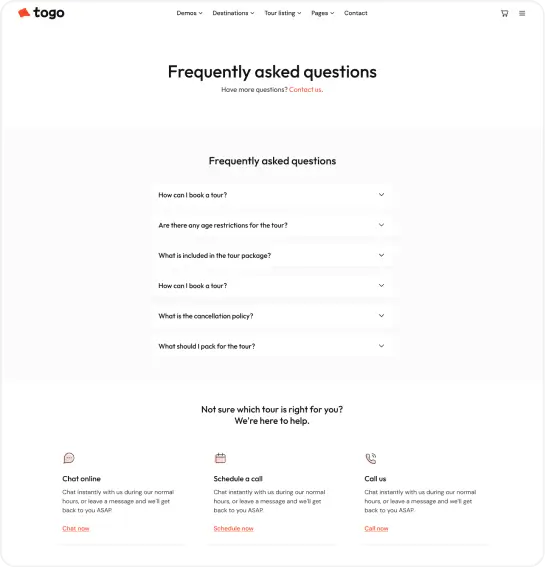
Task: Go to the Contact page
Action: point(355,13)
